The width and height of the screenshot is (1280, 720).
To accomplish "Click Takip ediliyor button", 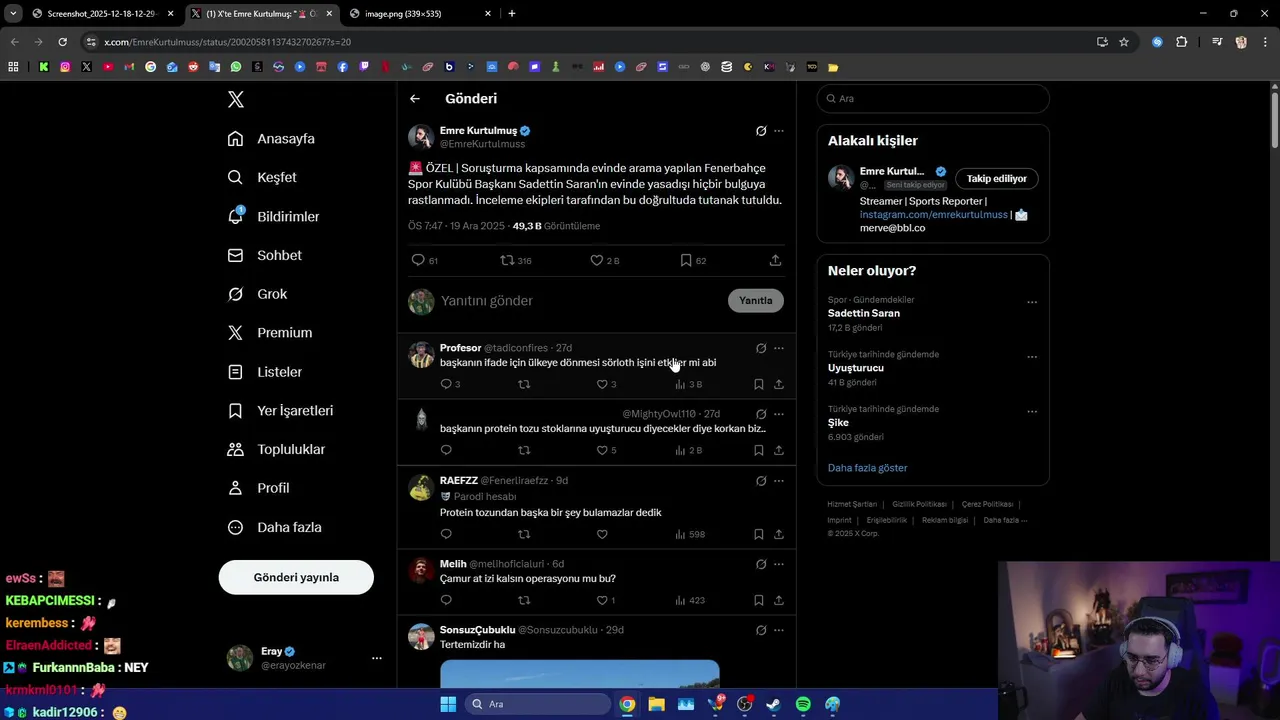I will tap(996, 178).
